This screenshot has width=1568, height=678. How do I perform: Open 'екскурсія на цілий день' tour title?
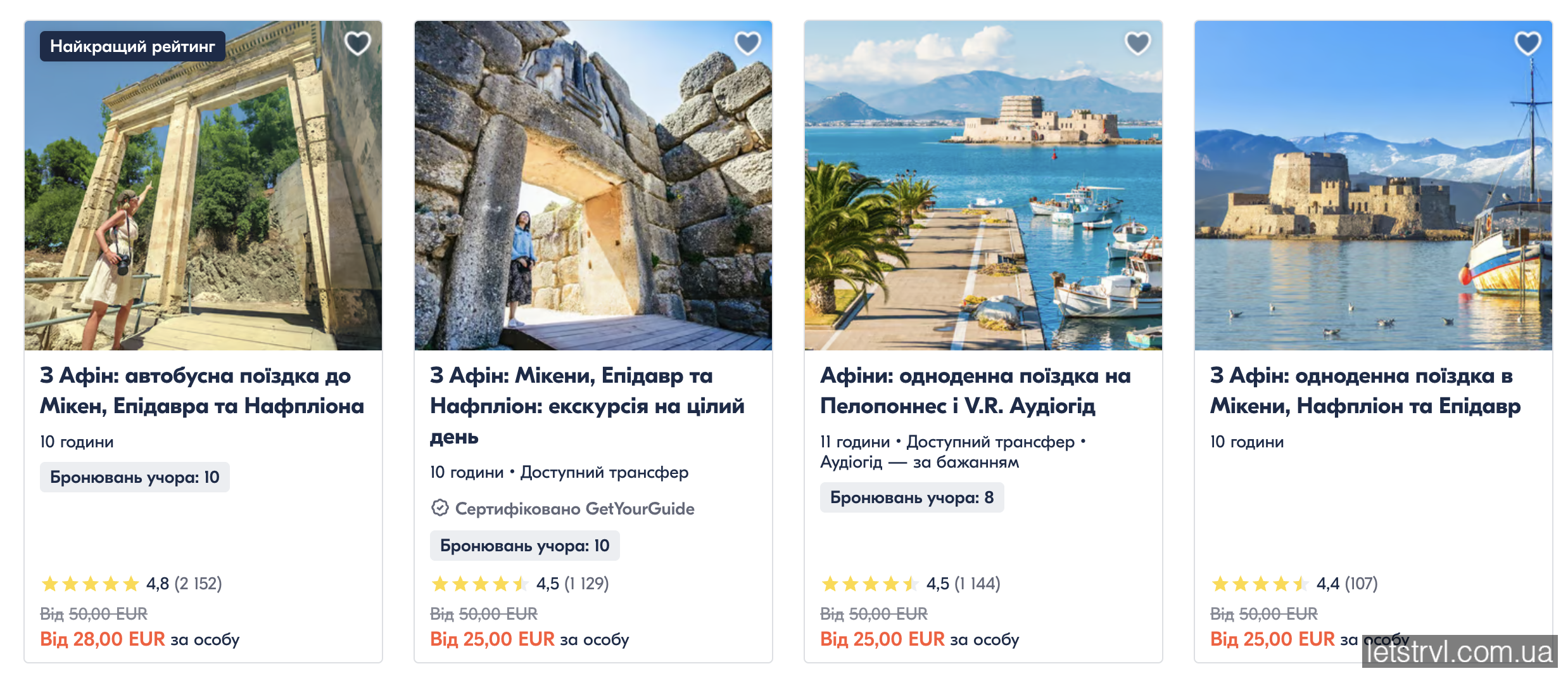point(586,406)
